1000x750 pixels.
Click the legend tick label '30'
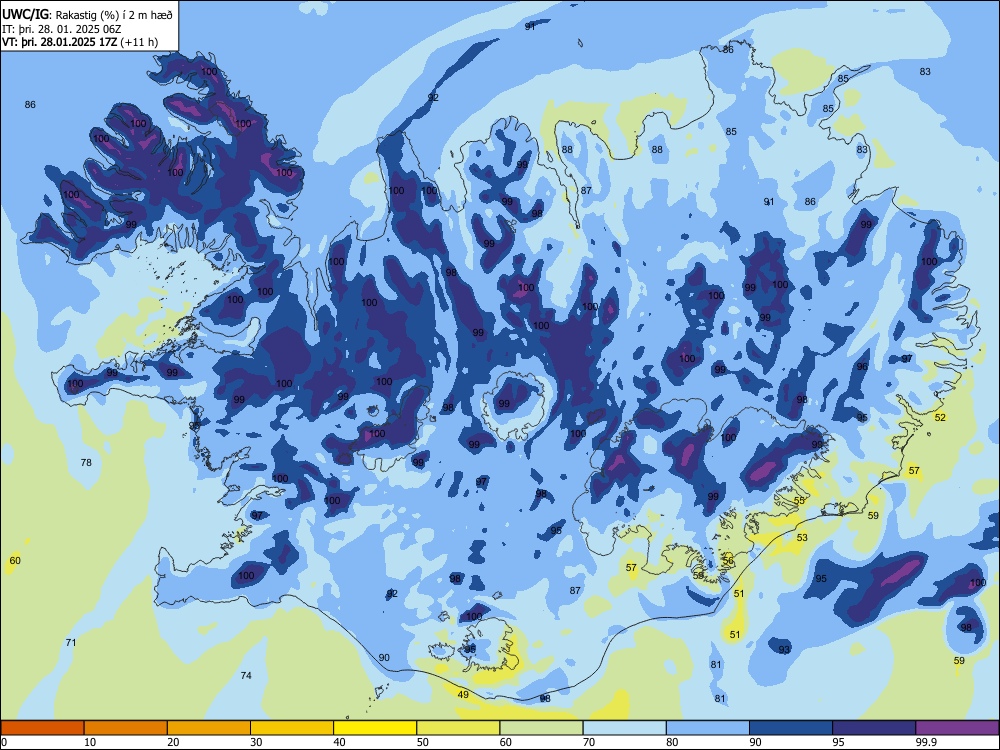coord(256,742)
